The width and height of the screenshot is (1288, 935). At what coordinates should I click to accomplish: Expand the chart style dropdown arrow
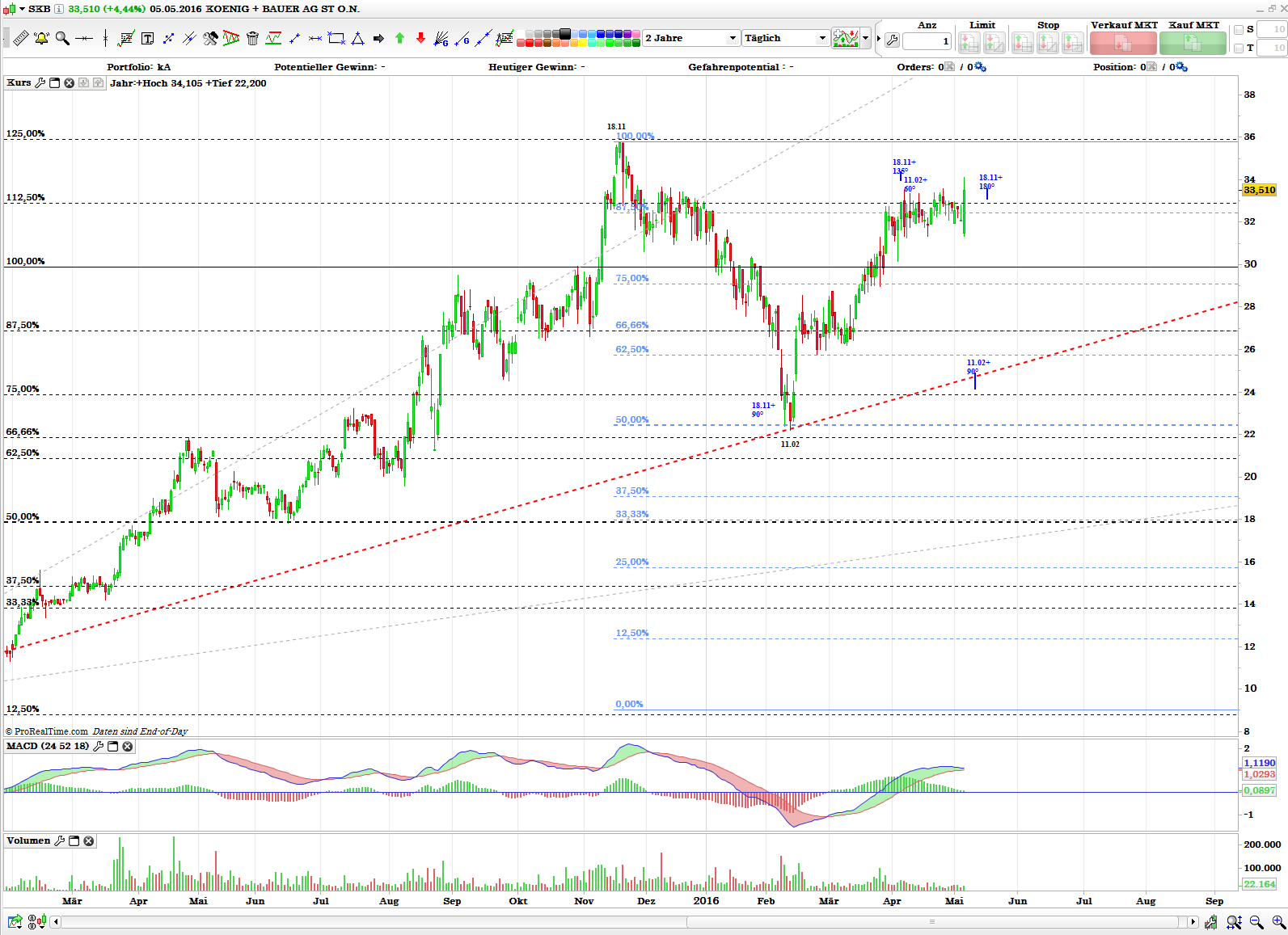click(x=866, y=38)
